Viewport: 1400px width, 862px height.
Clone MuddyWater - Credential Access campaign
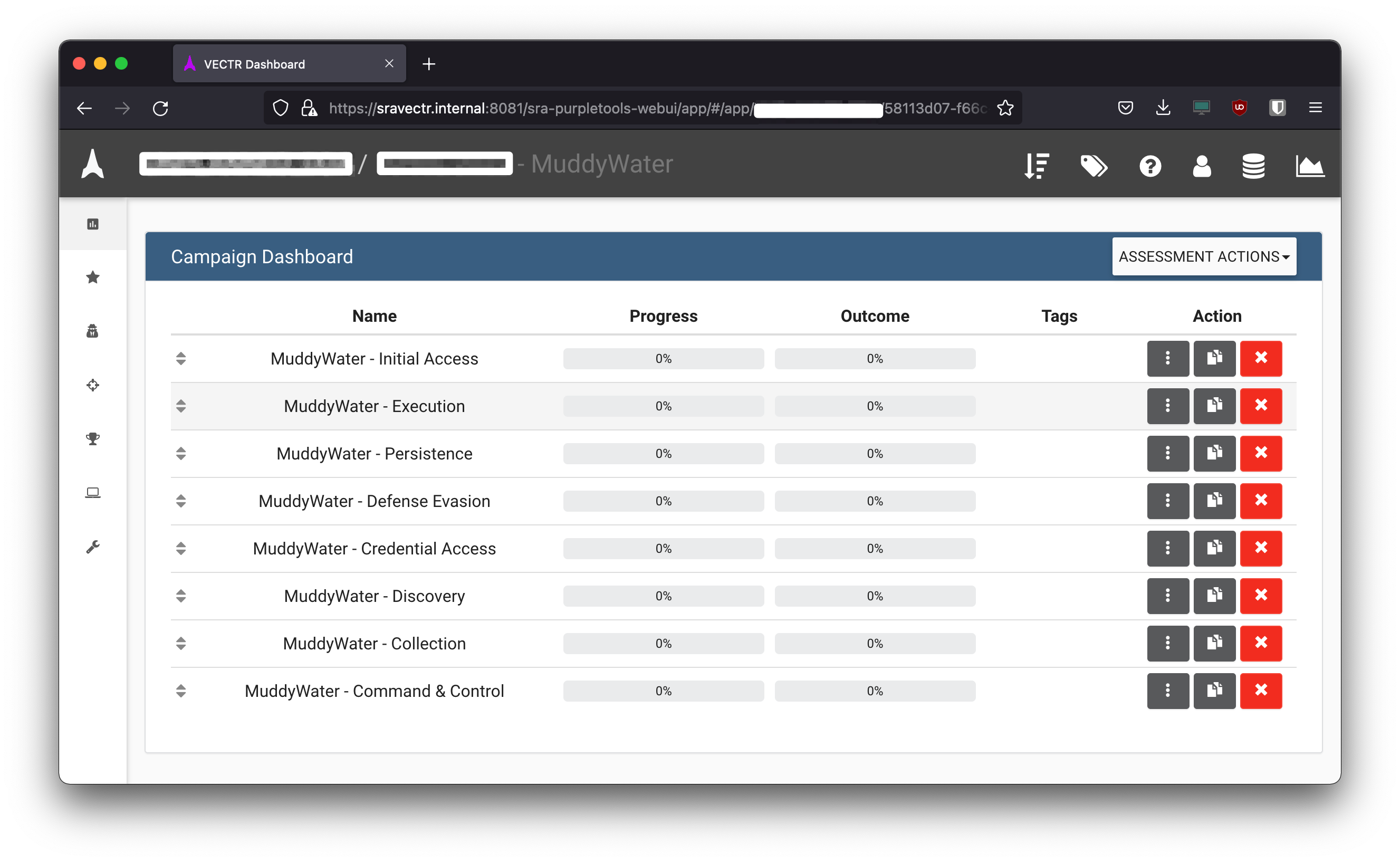(1214, 548)
